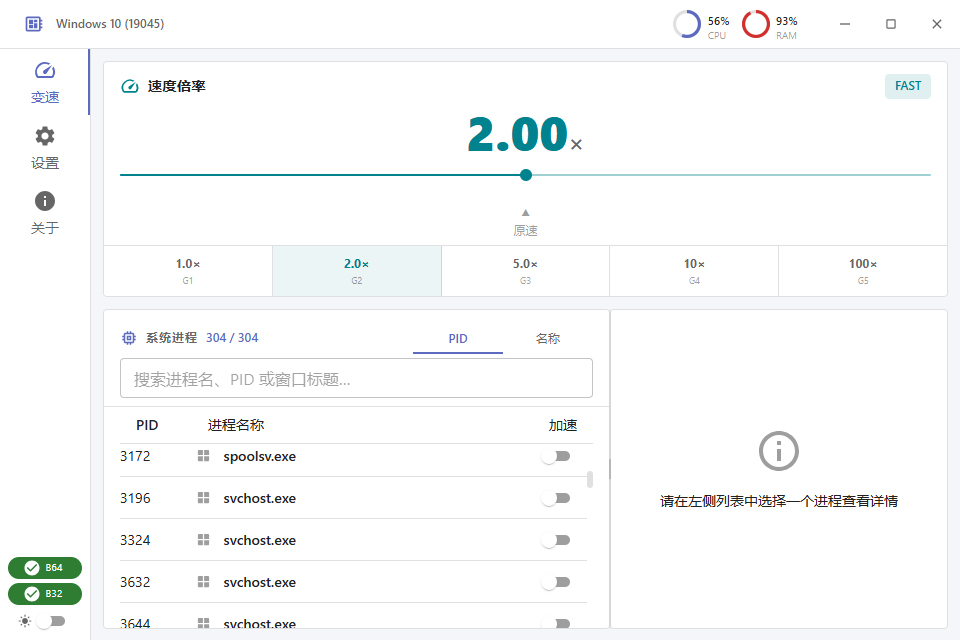The image size is (960, 640).
Task: Select the PID 3196 cell
Action: pos(135,499)
